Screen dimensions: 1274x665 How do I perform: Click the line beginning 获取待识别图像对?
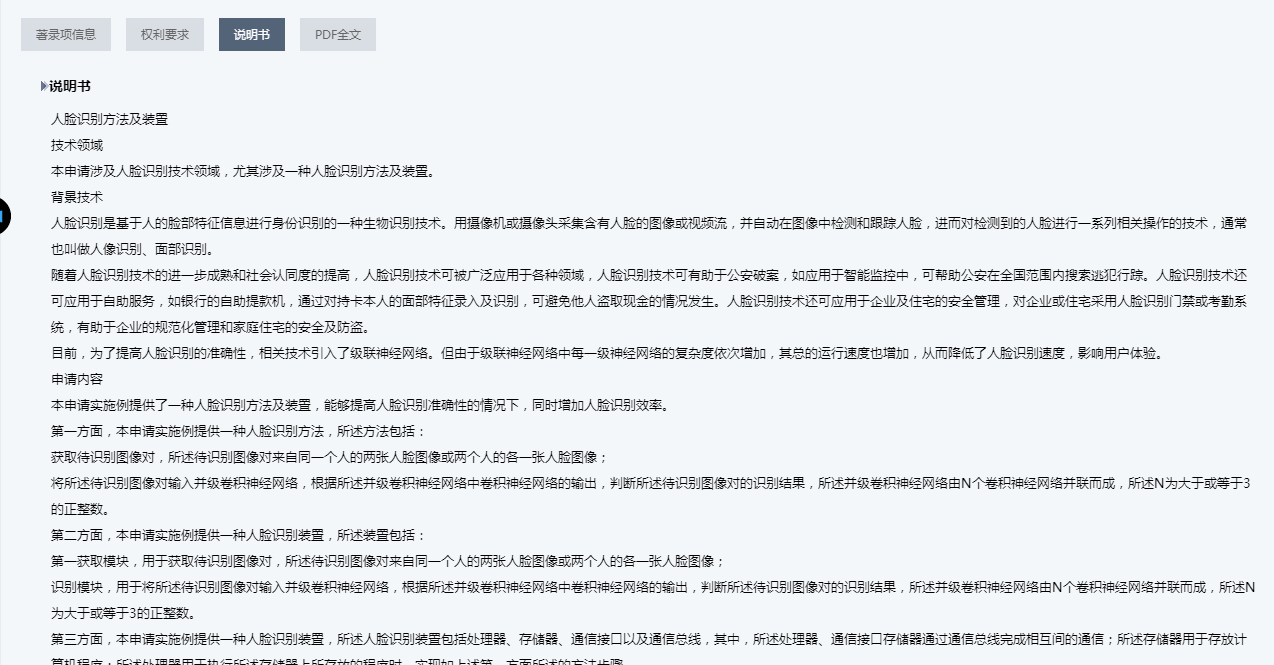click(329, 457)
